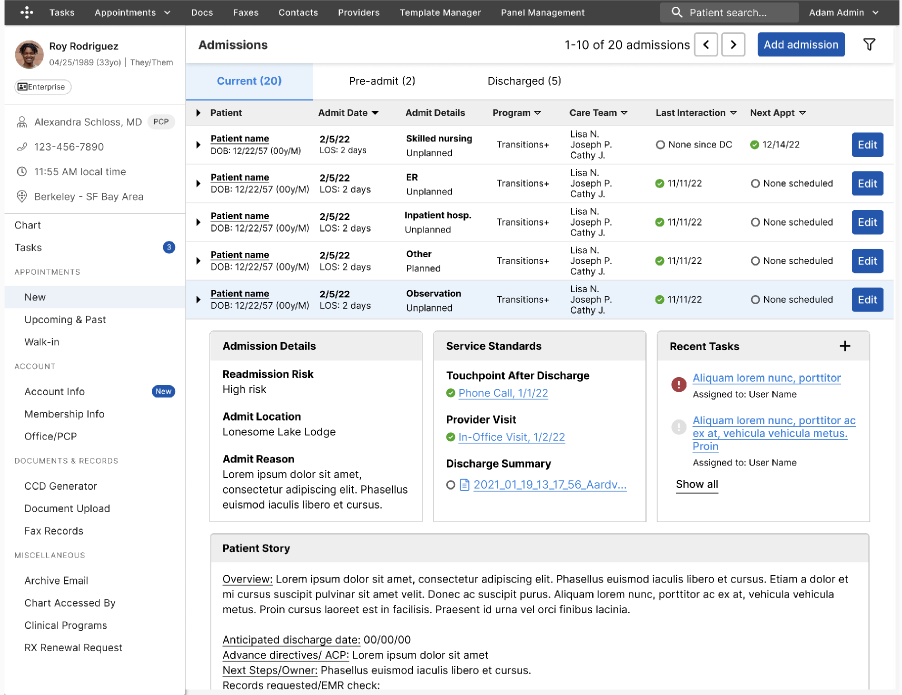This screenshot has width=902, height=695.
Task: Click the location pin icon beside Berkeley
Action: (22, 196)
